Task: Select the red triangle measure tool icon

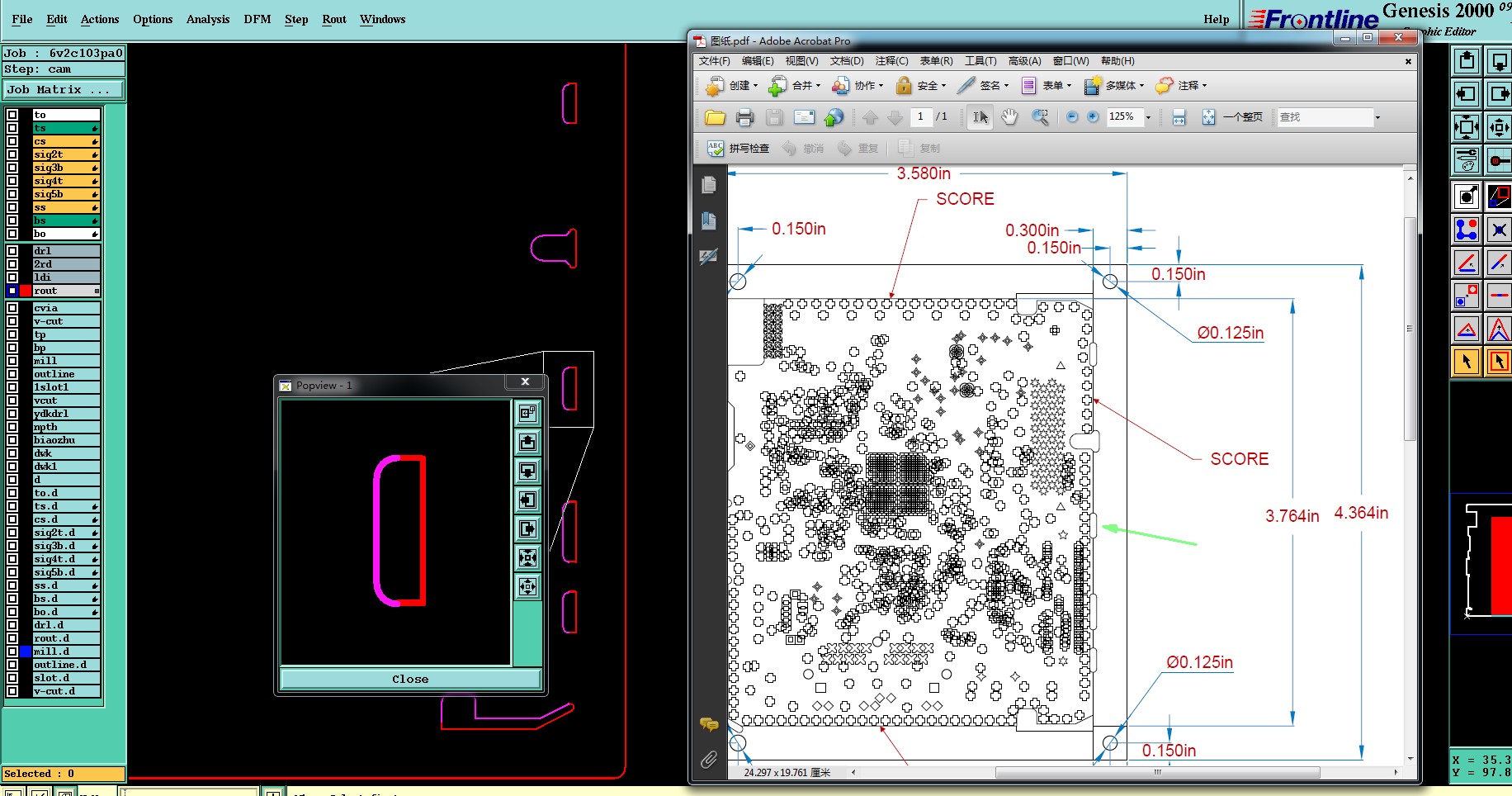Action: [1467, 329]
